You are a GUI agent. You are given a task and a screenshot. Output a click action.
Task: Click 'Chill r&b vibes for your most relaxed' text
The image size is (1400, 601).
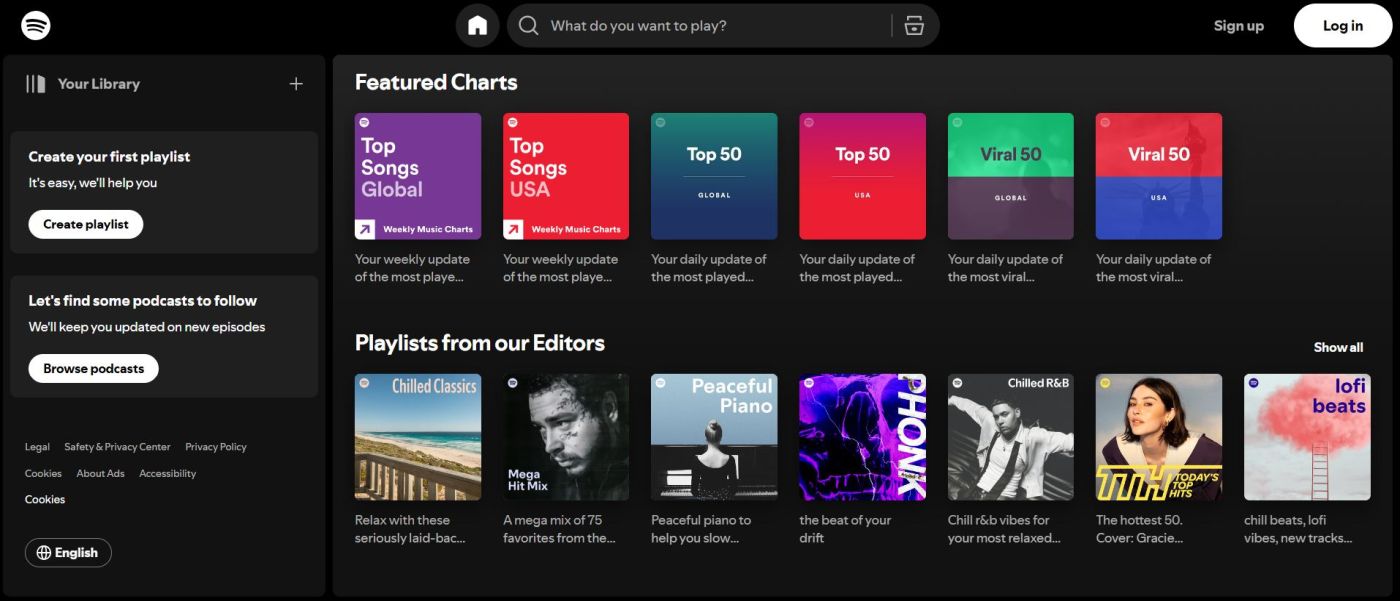pos(1004,529)
